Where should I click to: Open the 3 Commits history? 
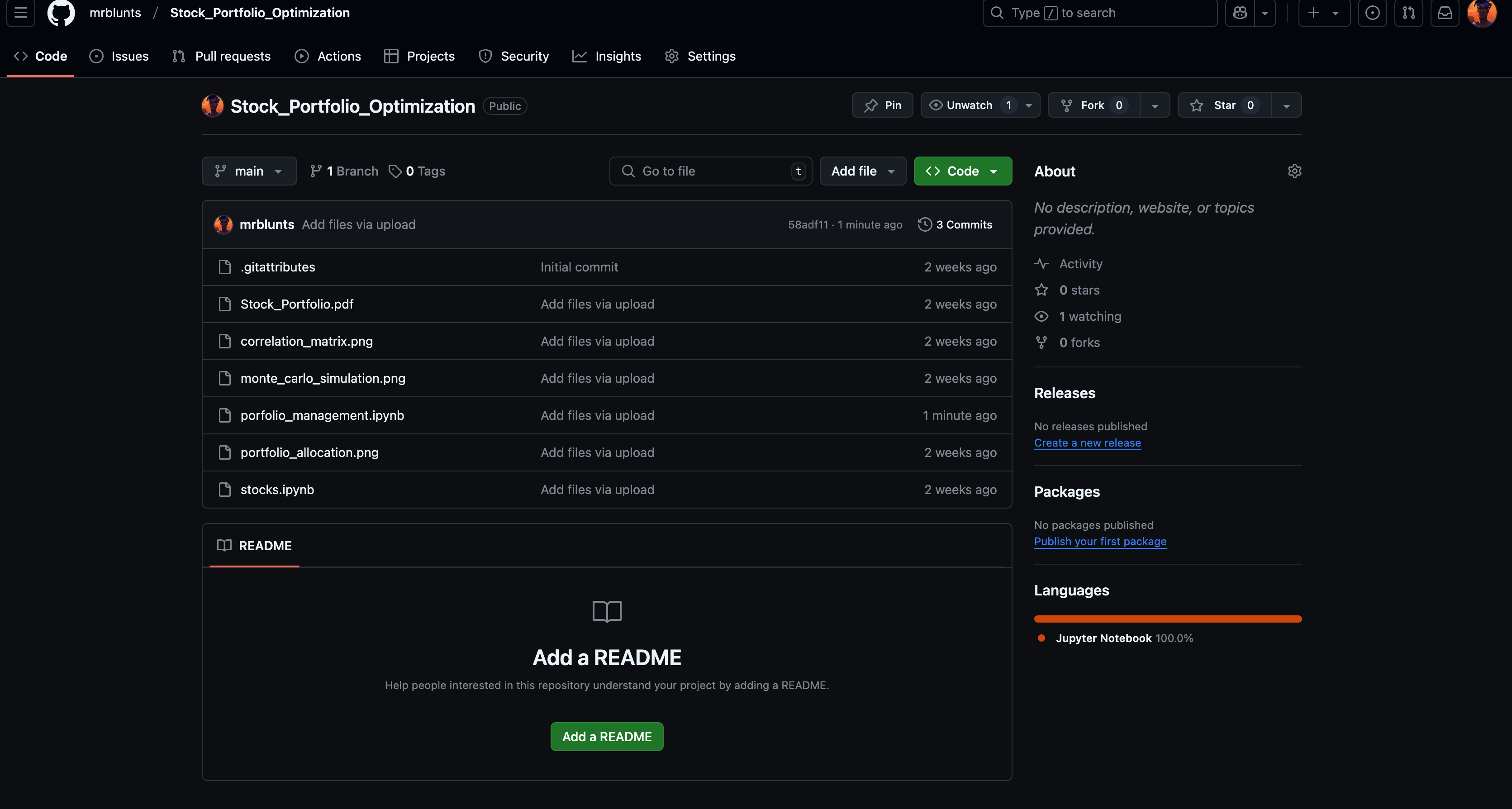(x=955, y=224)
